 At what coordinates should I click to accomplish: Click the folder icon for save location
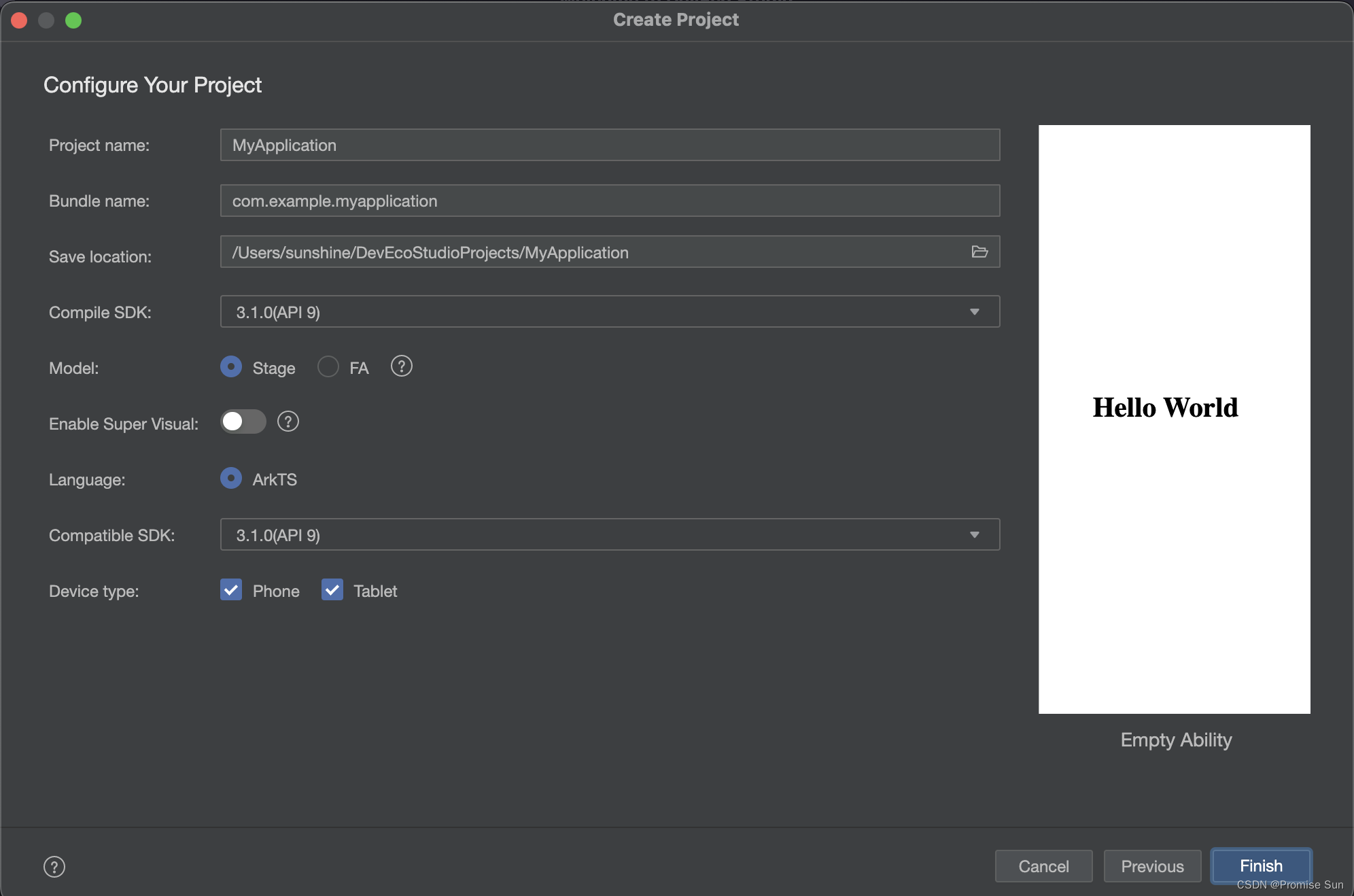click(980, 252)
